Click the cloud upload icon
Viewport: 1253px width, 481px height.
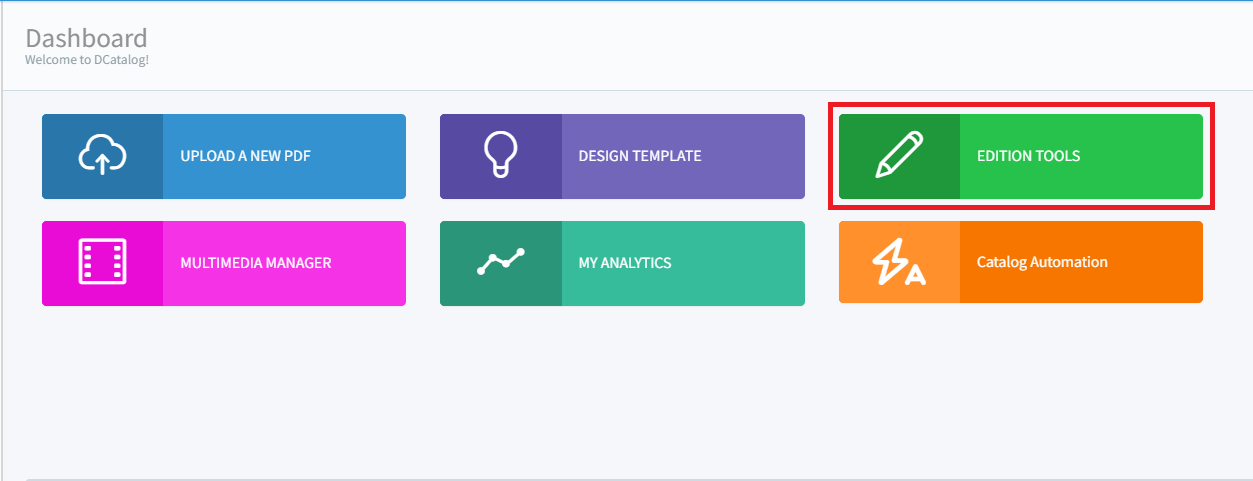pos(102,156)
